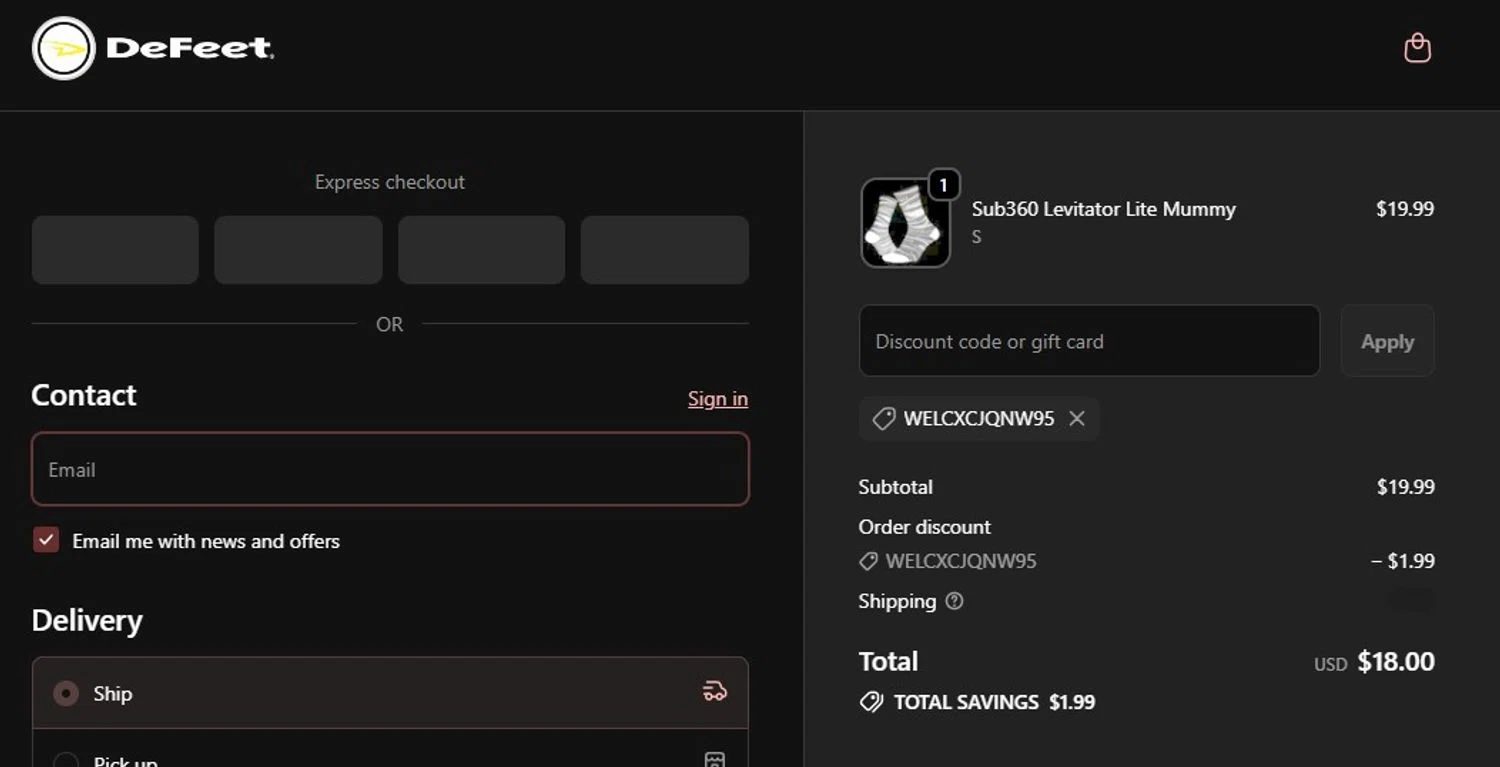This screenshot has width=1500, height=767.
Task: Click the total savings tag icon
Action: point(871,702)
